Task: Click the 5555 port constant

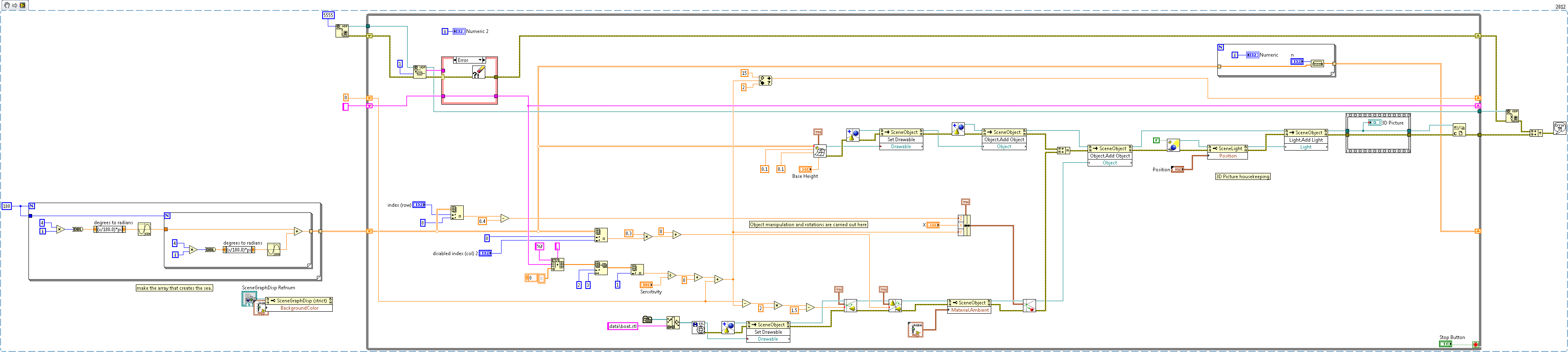Action: (328, 15)
